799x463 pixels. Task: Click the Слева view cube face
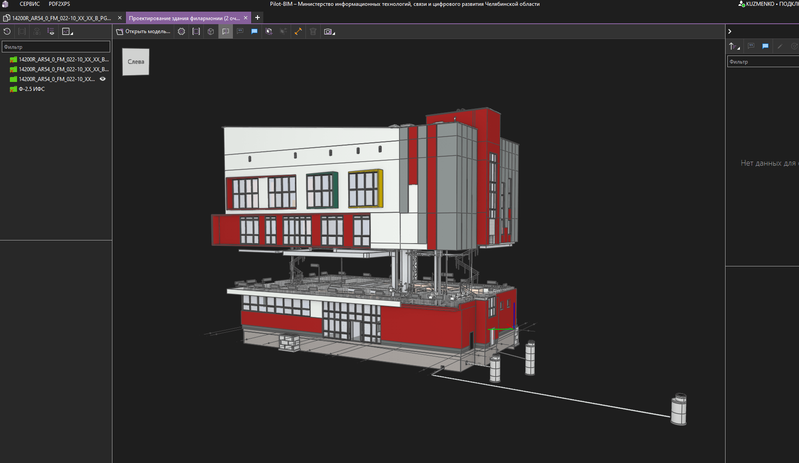136,62
